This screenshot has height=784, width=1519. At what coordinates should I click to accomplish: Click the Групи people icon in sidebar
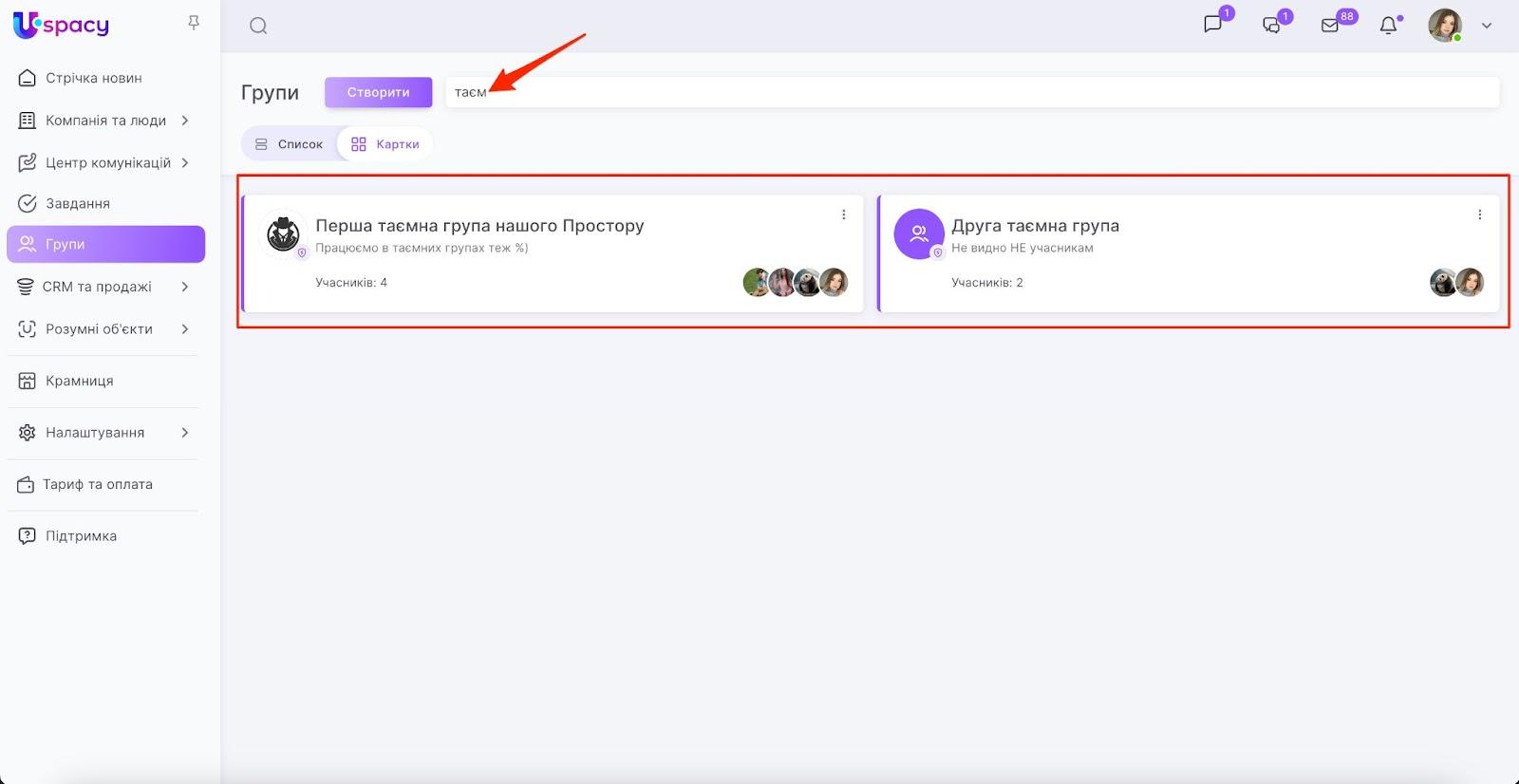point(28,244)
